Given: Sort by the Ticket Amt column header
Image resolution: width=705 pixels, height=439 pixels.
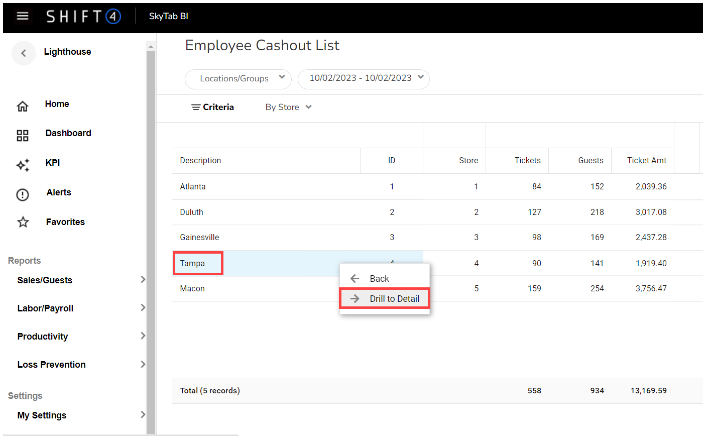Looking at the screenshot, I should pyautogui.click(x=646, y=160).
